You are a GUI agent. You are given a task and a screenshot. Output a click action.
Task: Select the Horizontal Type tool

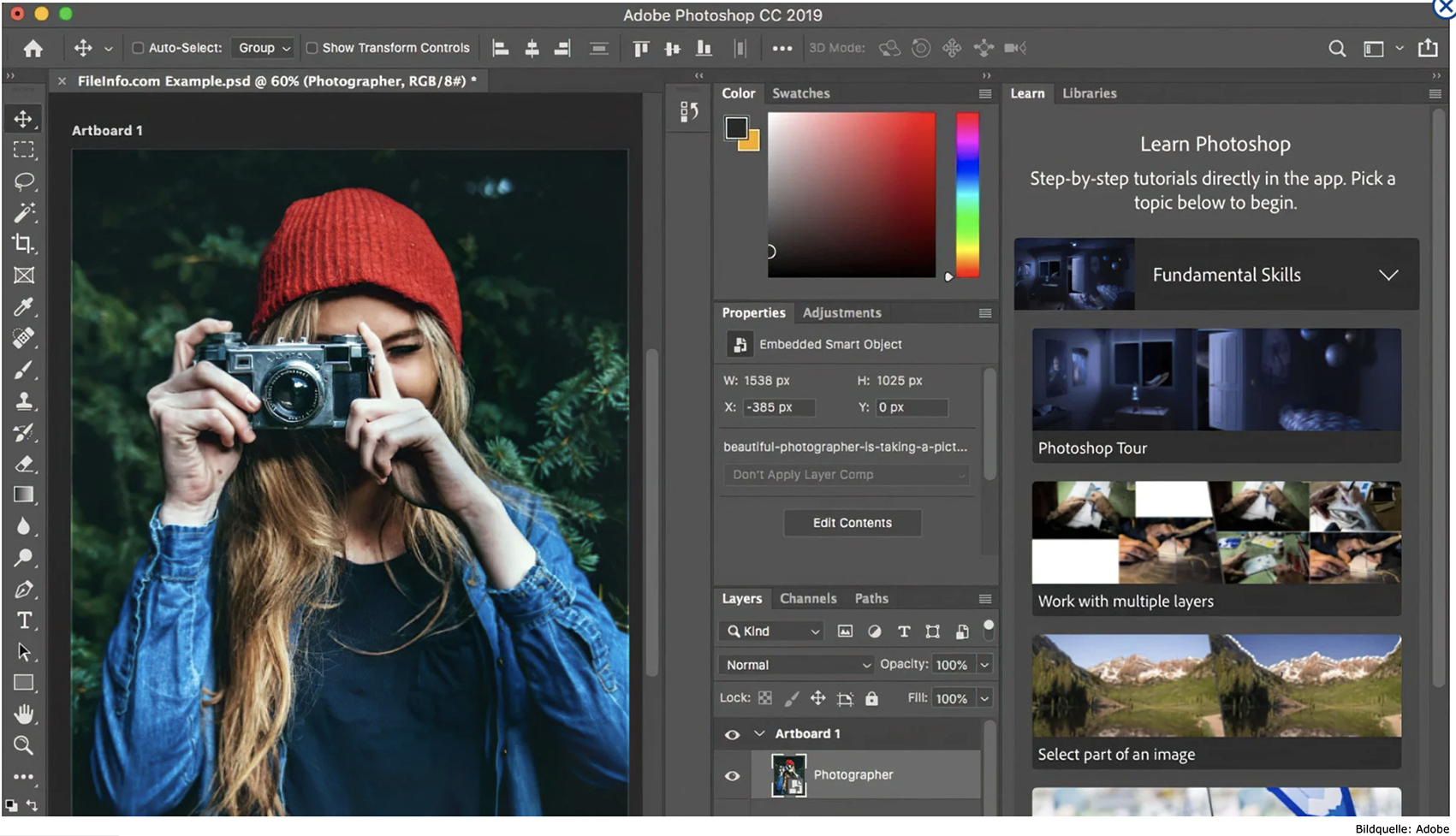[x=24, y=620]
